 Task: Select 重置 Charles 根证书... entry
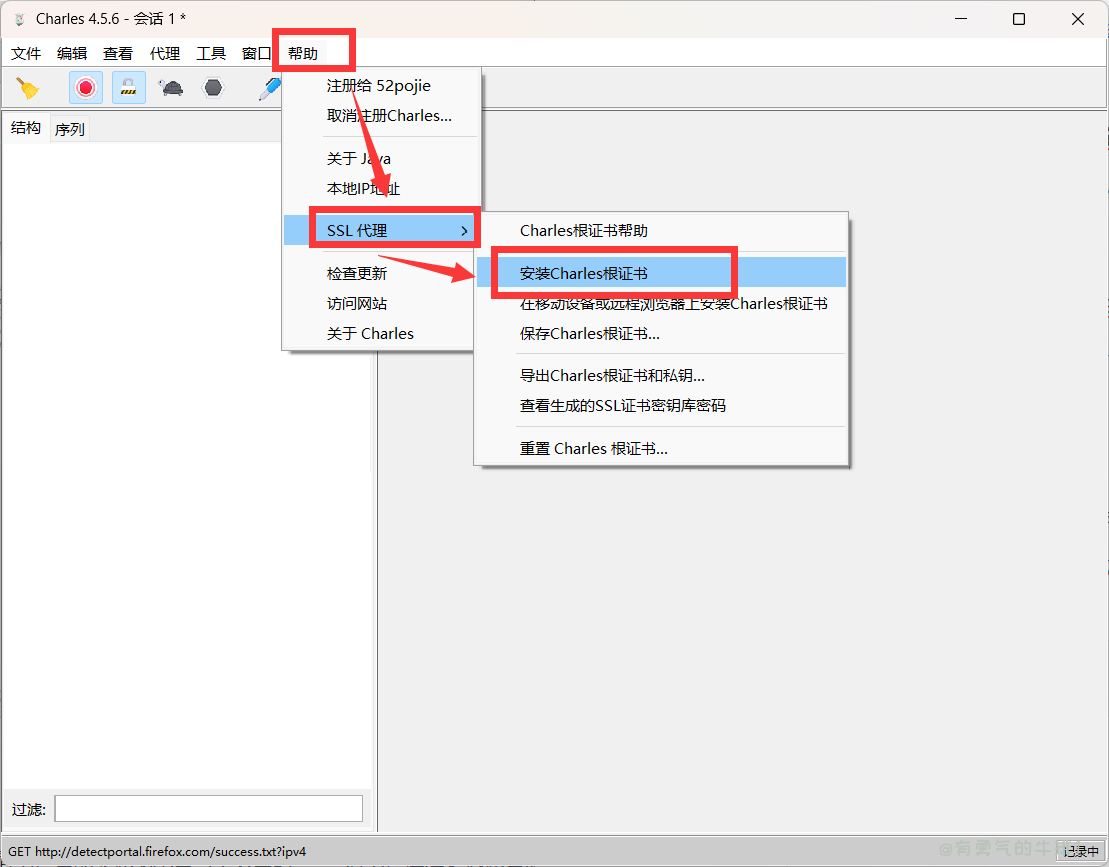(x=593, y=449)
